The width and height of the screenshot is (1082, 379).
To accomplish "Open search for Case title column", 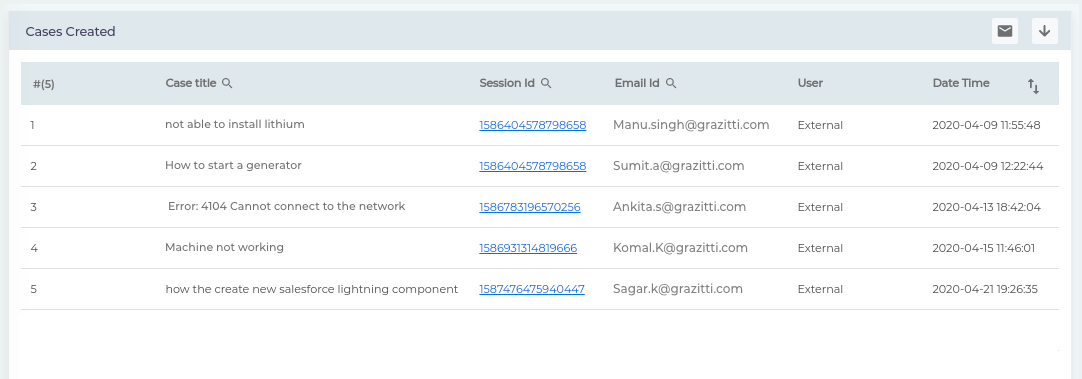I will tap(227, 84).
